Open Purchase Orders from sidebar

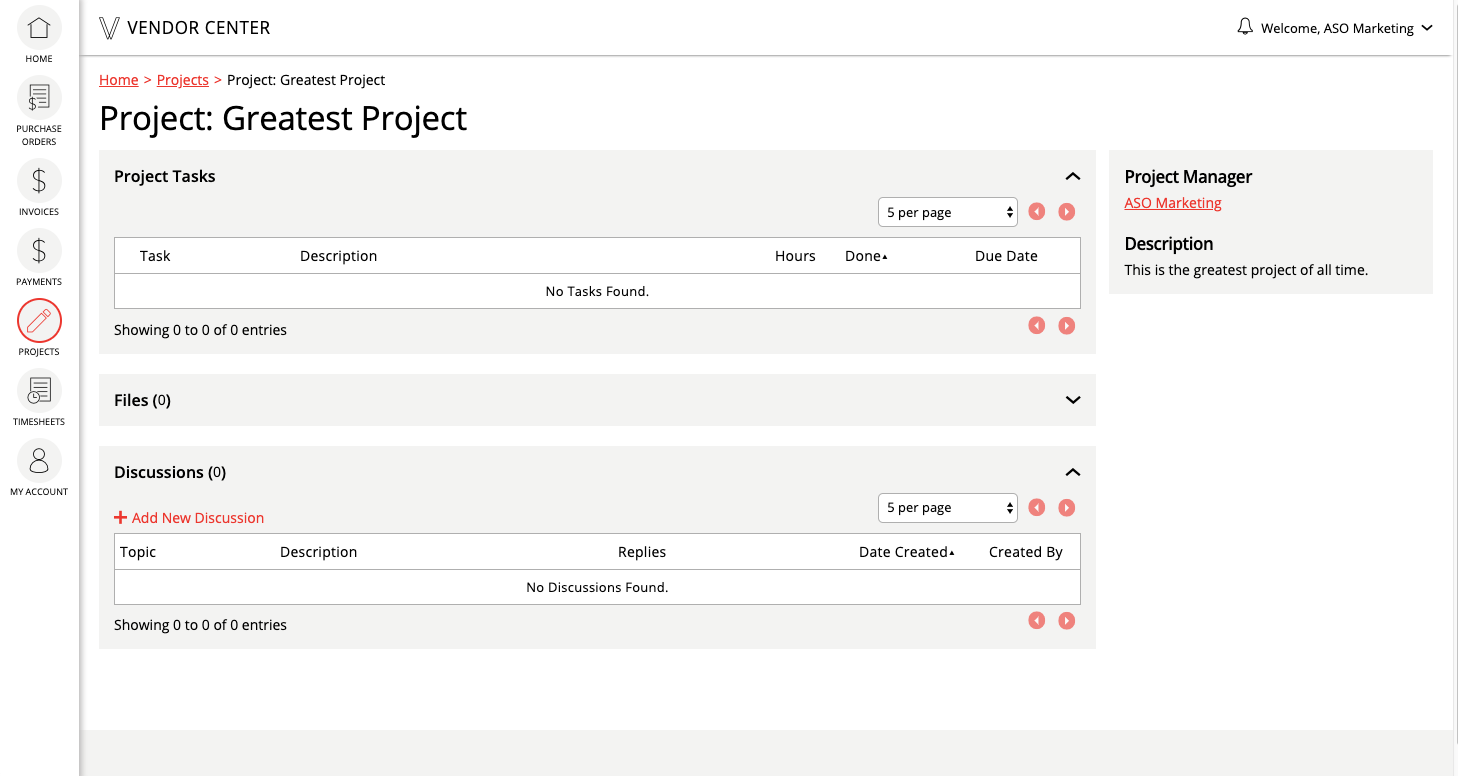pyautogui.click(x=39, y=98)
